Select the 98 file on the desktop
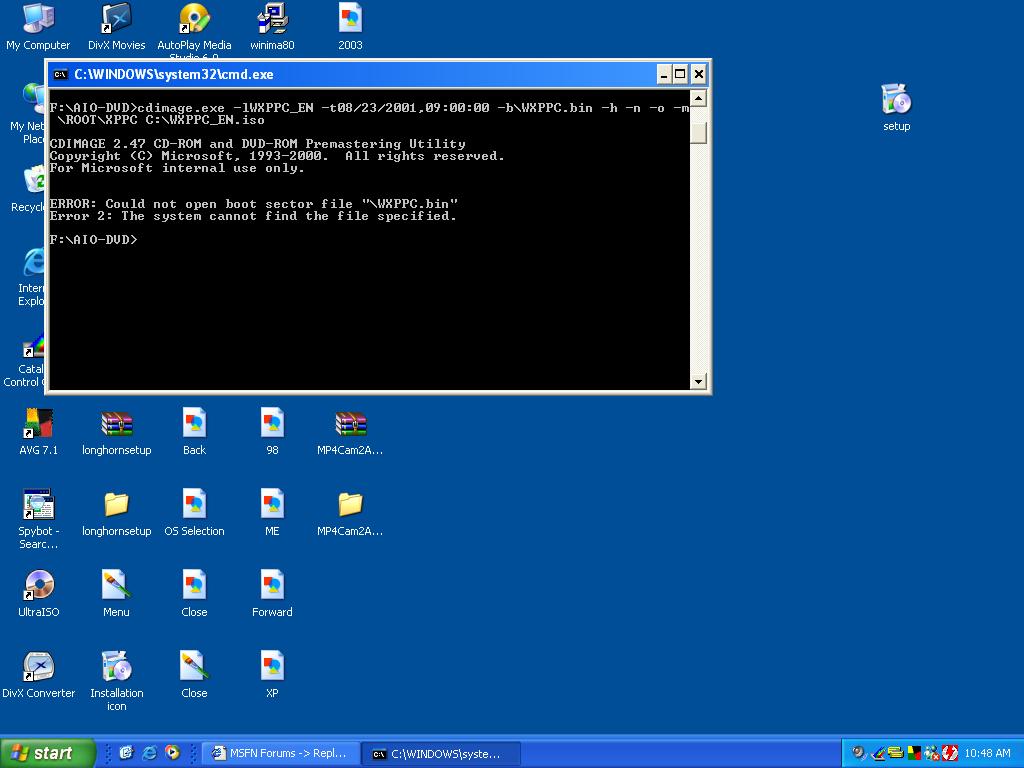1024x768 pixels. [272, 432]
